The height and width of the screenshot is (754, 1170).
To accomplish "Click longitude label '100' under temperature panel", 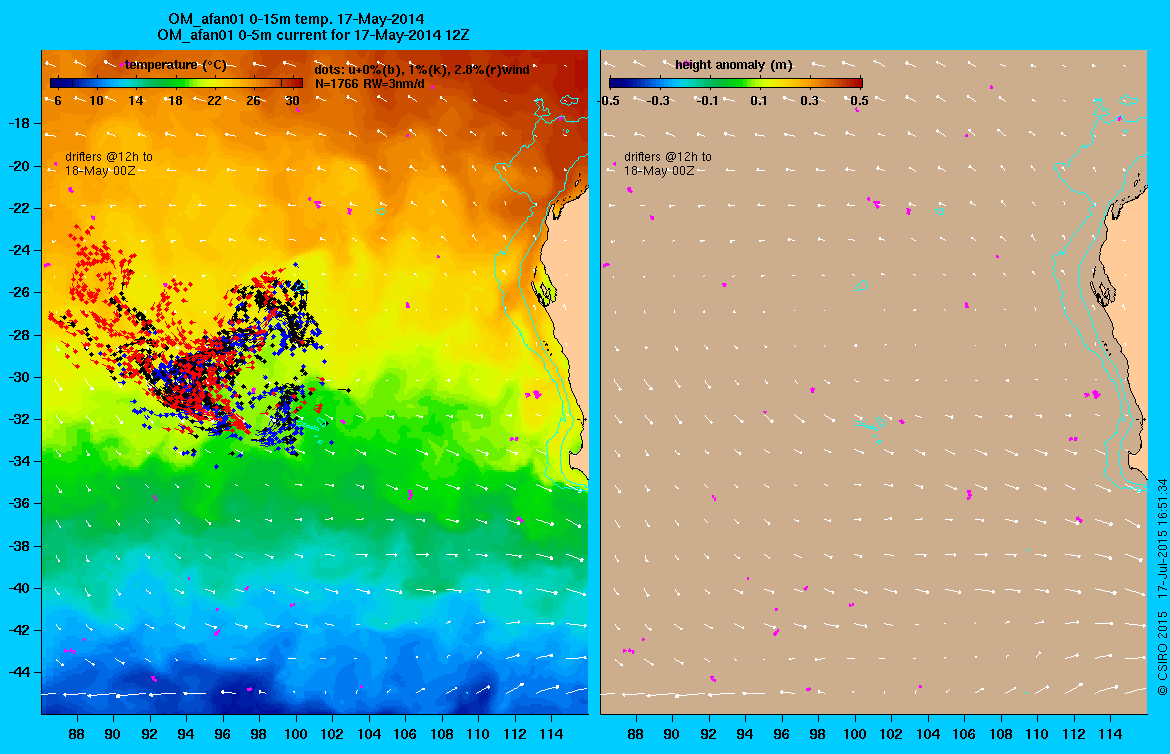I will point(295,734).
